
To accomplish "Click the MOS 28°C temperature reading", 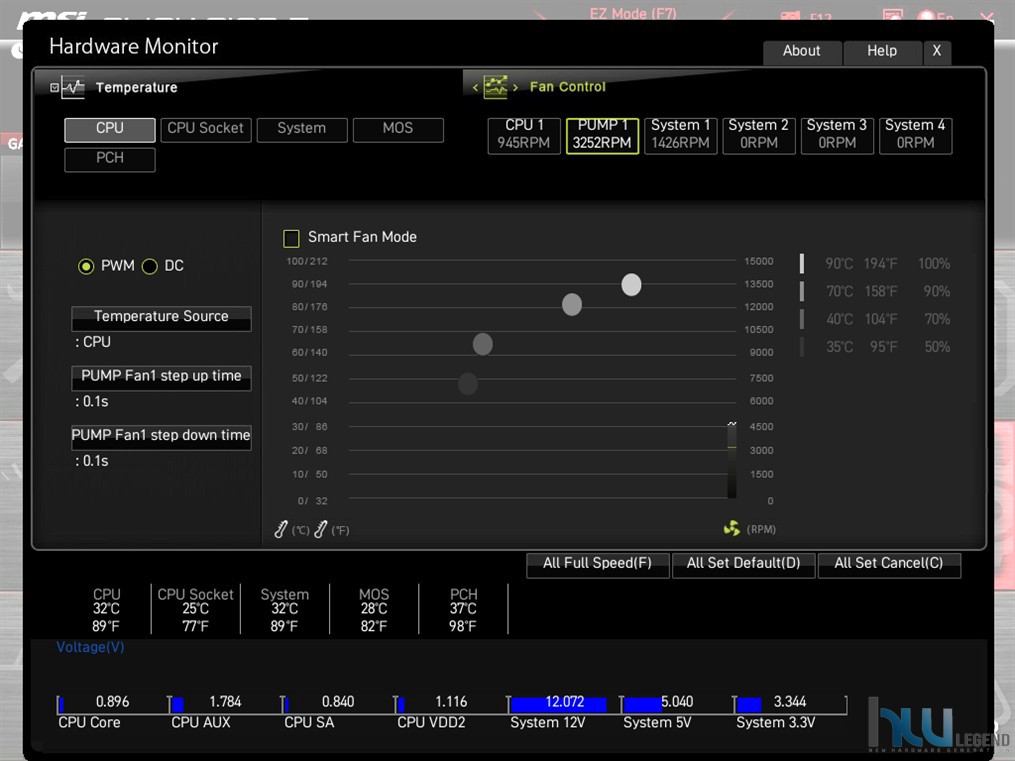I will click(374, 610).
